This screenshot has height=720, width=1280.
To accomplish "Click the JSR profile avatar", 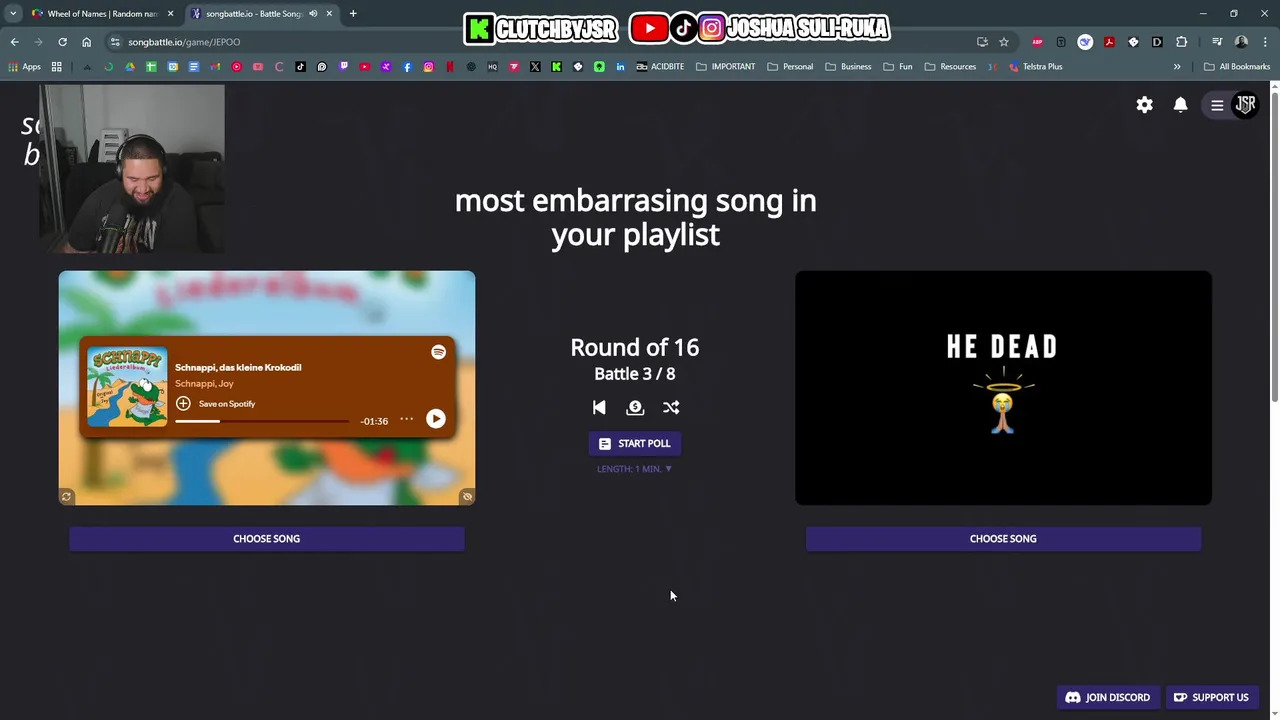I will [1245, 104].
